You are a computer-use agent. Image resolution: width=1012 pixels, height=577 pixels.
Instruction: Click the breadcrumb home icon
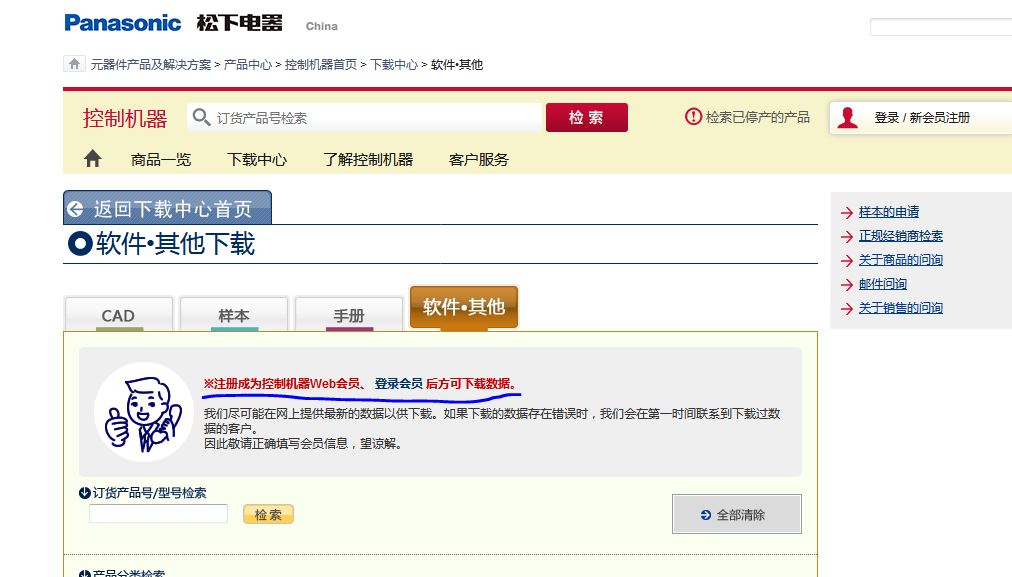[x=74, y=64]
